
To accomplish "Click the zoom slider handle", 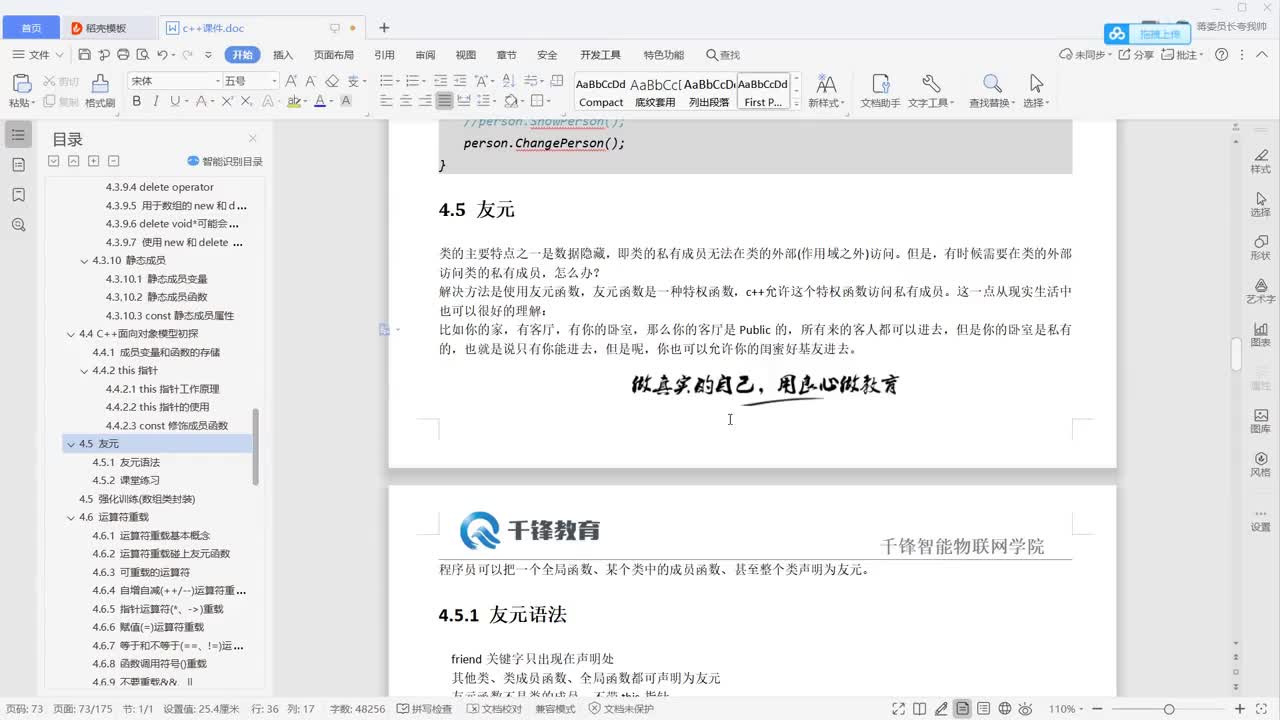I will pos(1168,709).
